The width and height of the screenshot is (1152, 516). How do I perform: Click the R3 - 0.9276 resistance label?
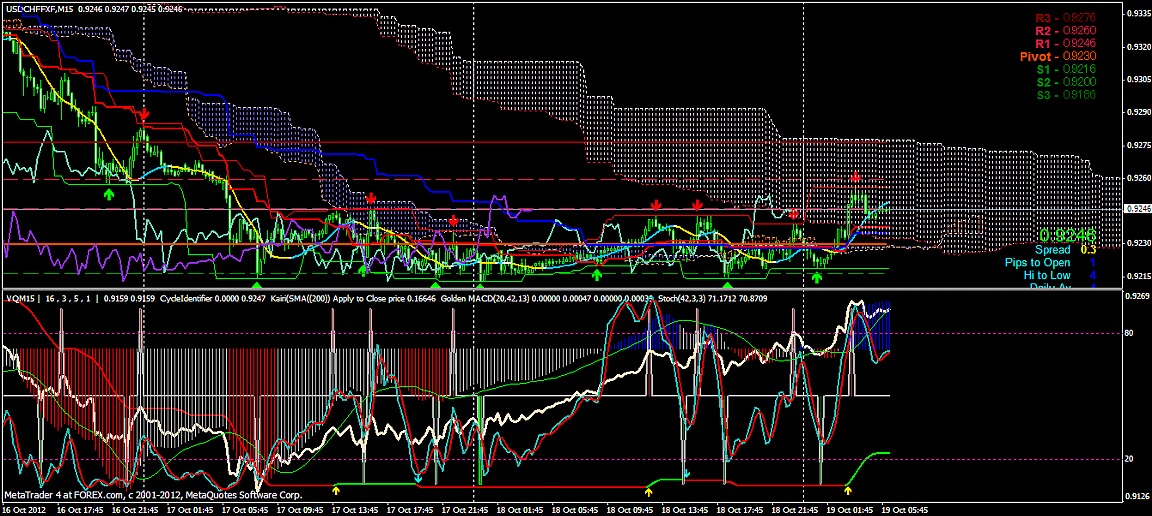tap(1066, 18)
